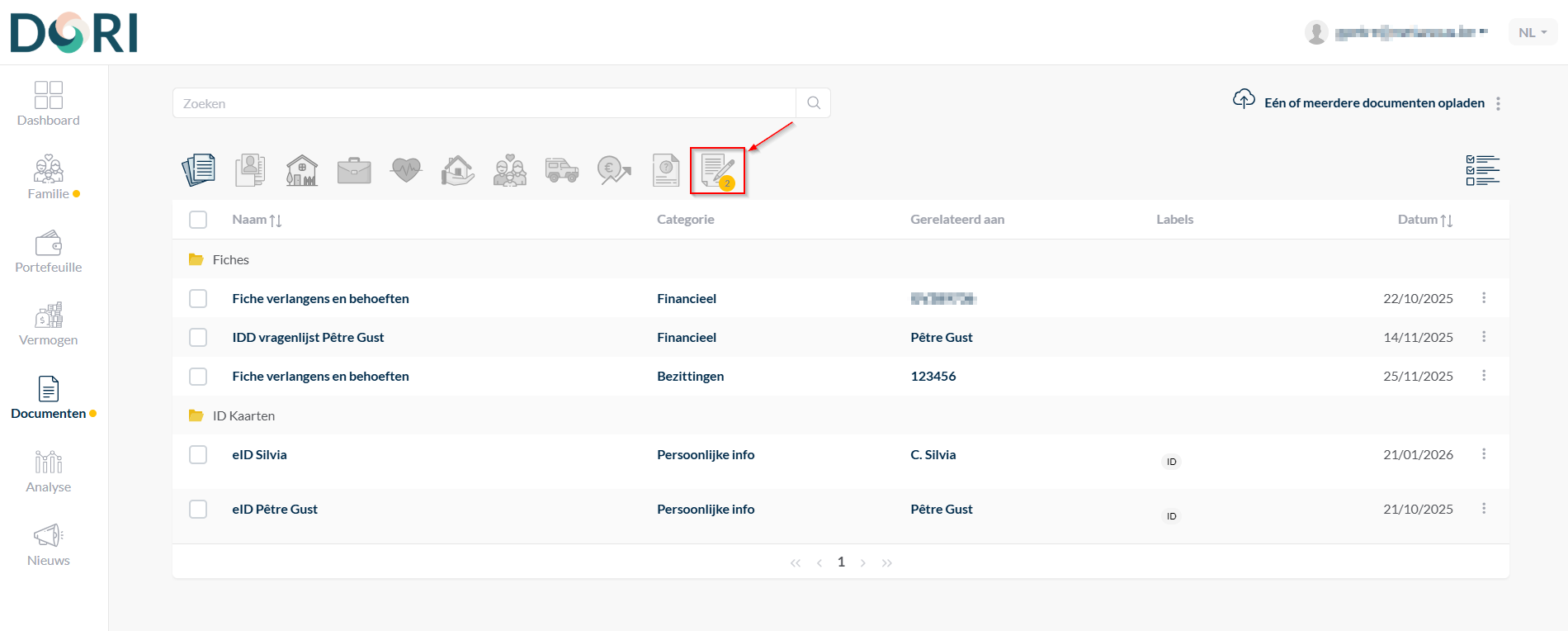Select the briefcase category filter icon

click(354, 171)
